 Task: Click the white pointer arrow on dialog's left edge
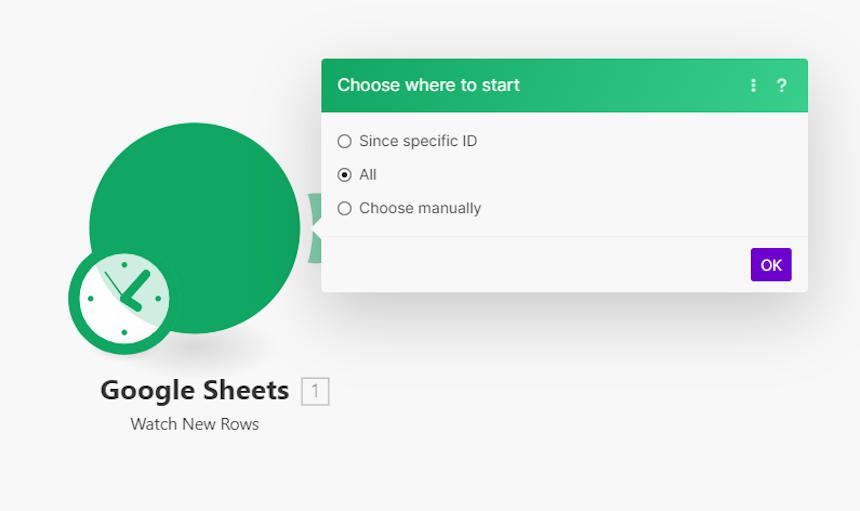click(316, 228)
